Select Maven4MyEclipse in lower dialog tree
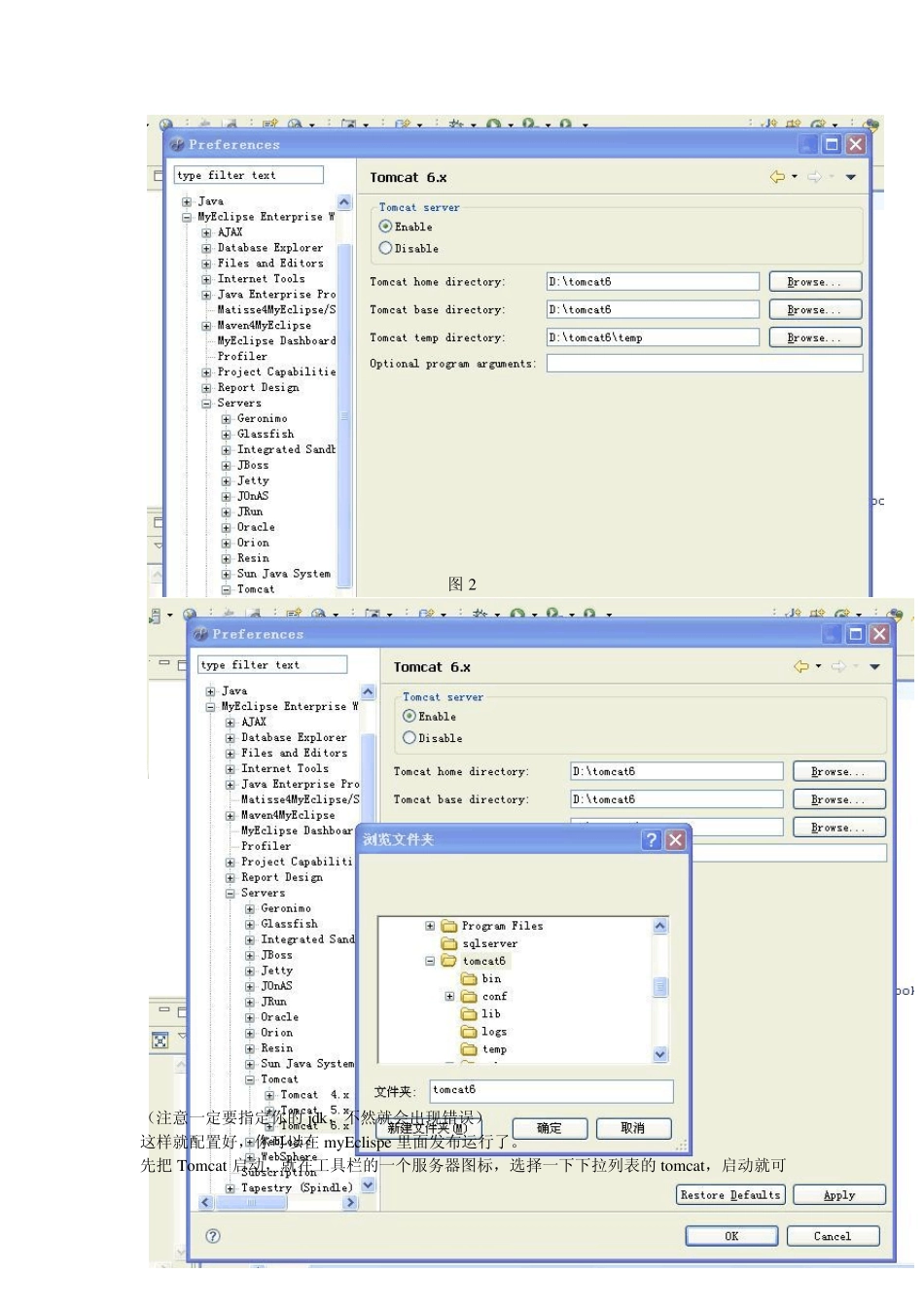This screenshot has width=924, height=1307. click(x=288, y=815)
